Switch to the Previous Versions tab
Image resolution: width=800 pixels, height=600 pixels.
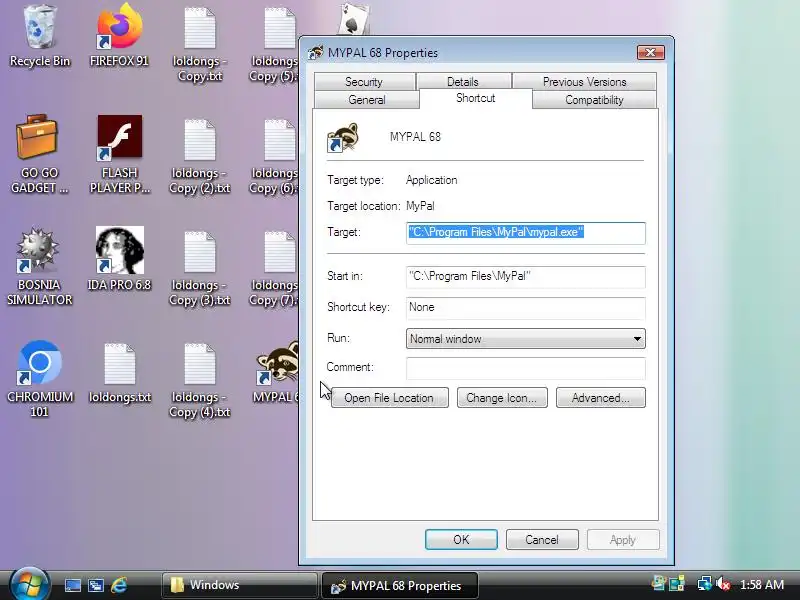click(x=584, y=82)
